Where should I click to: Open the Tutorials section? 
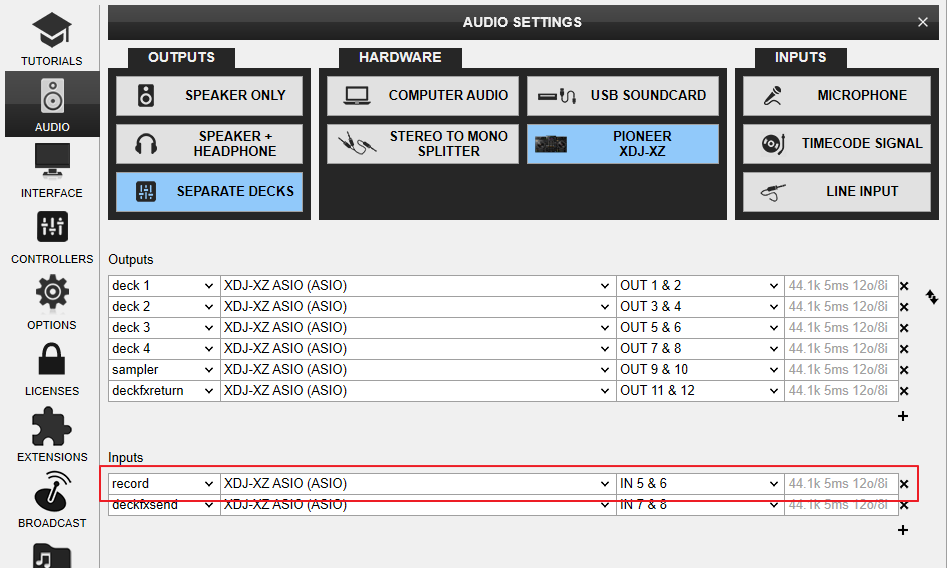pos(51,38)
